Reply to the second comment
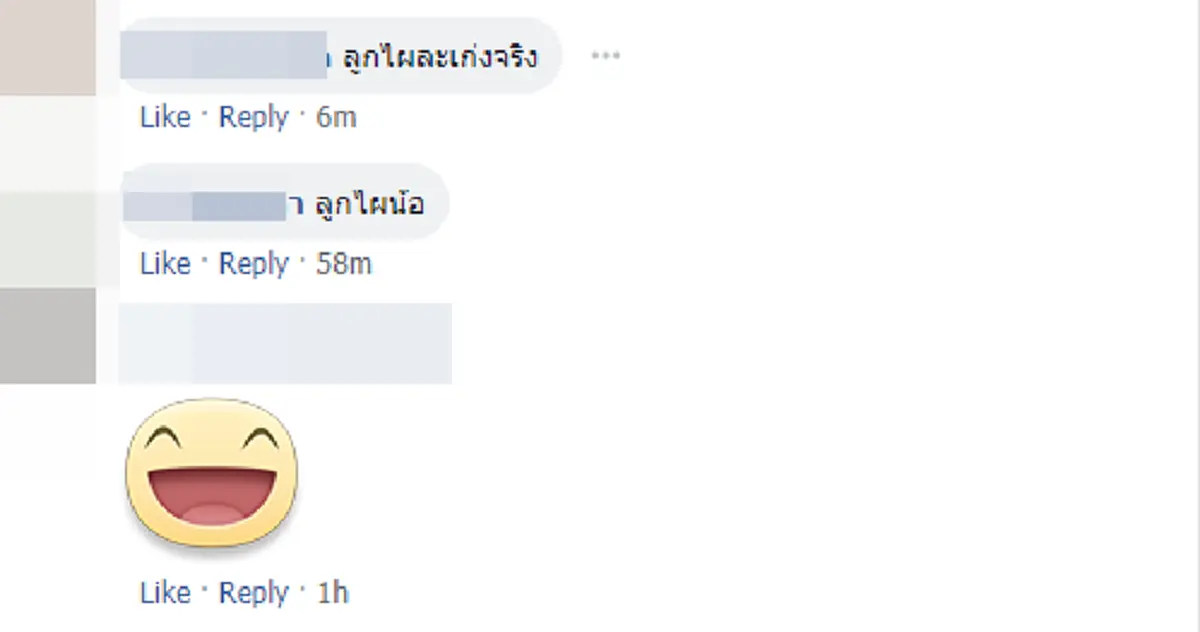 [253, 264]
